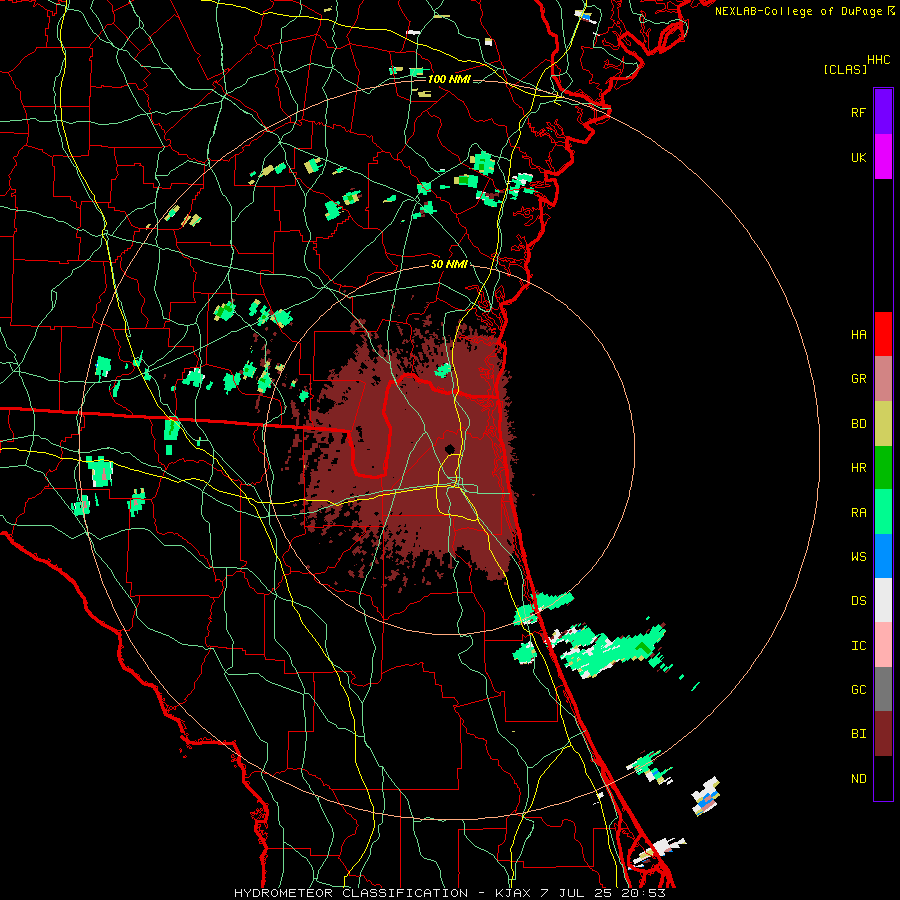Select the white DS legend swatch
Screen dimensions: 900x900
[883, 600]
